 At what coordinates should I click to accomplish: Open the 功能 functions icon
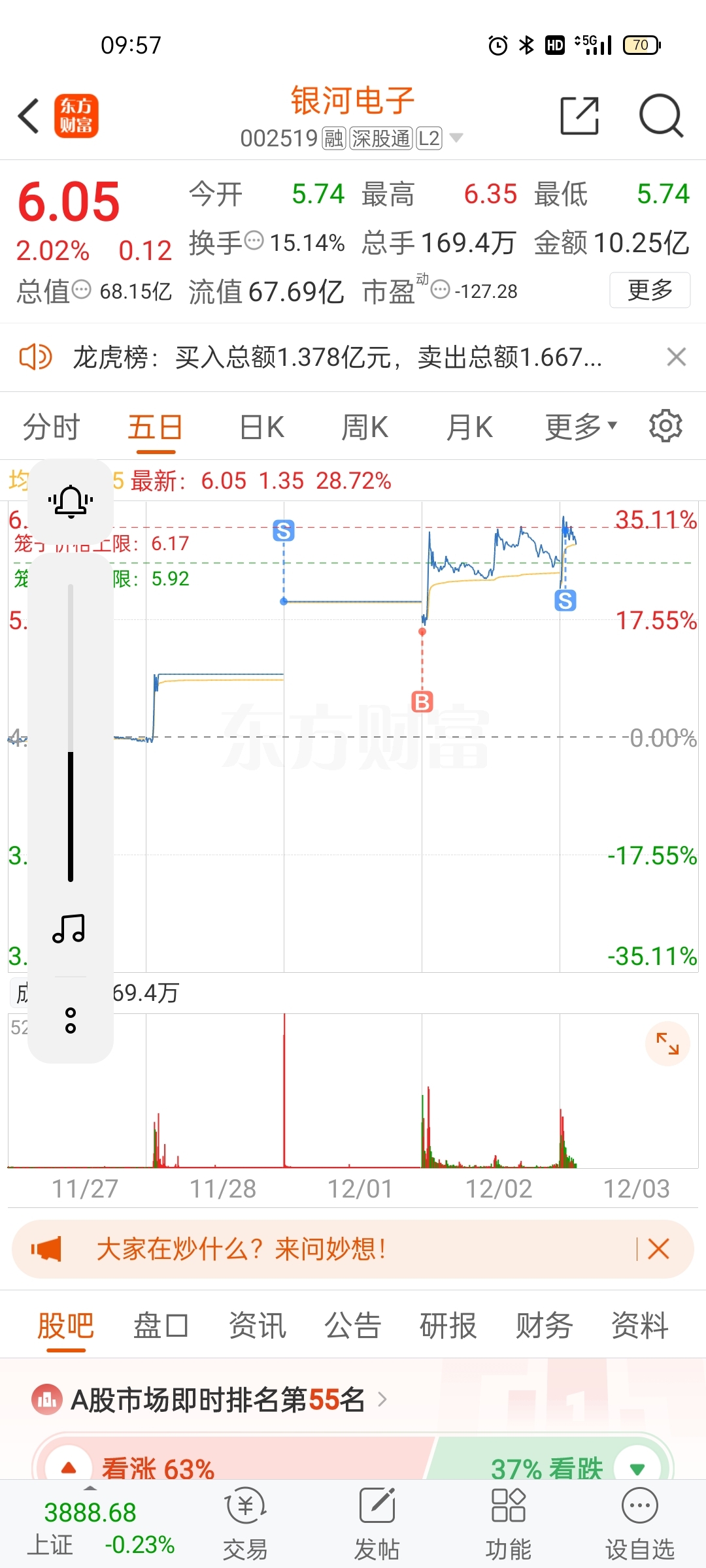[508, 1519]
